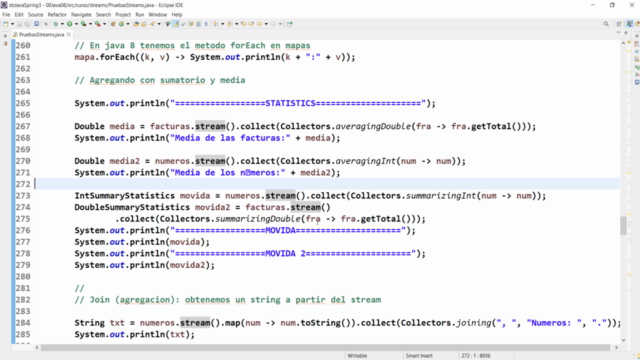This screenshot has height=360, width=640.
Task: Expand the Back history dropdown arrow
Action: 266,24
